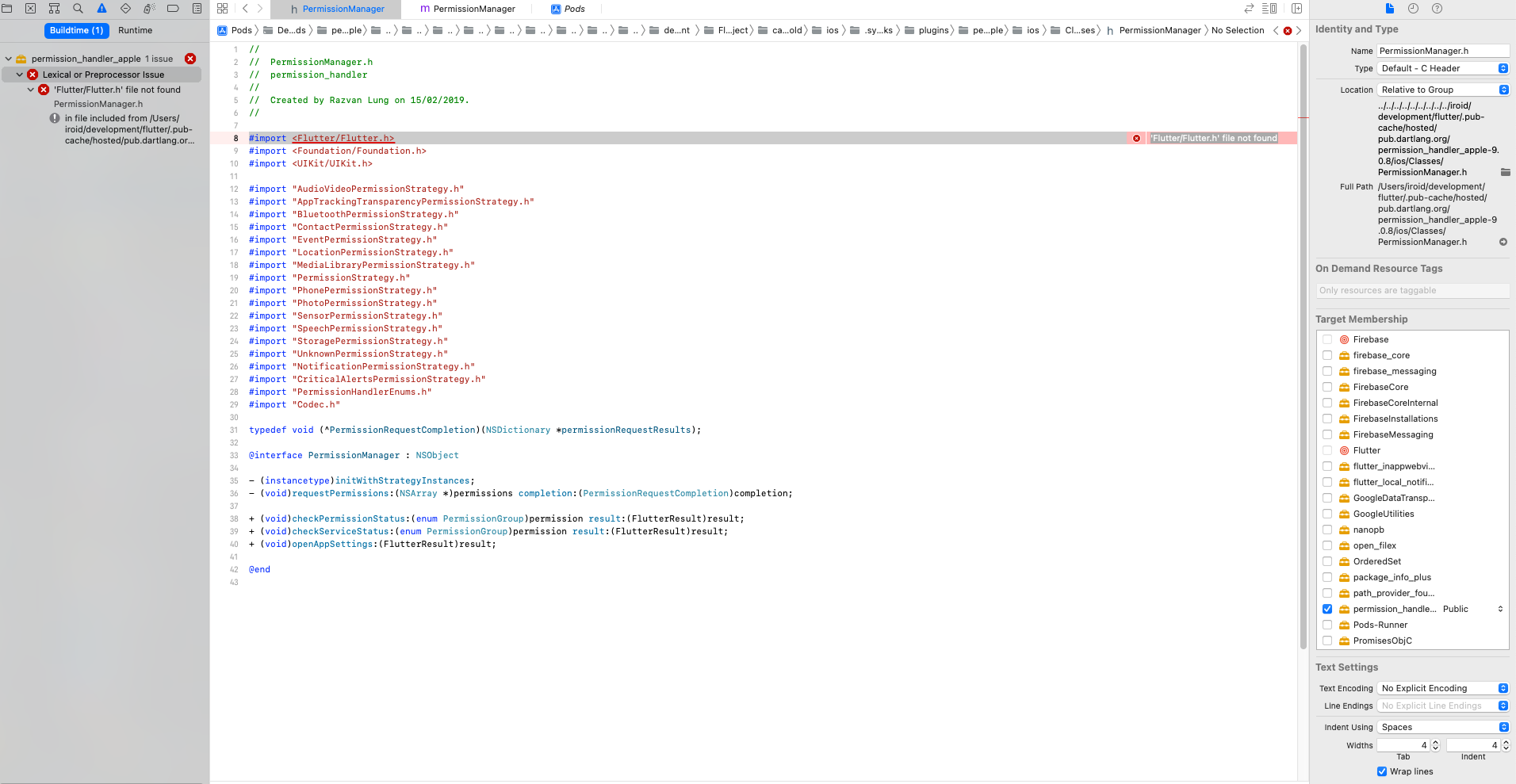Select No Selection in the jump bar
The image size is (1516, 784).
[x=1238, y=30]
